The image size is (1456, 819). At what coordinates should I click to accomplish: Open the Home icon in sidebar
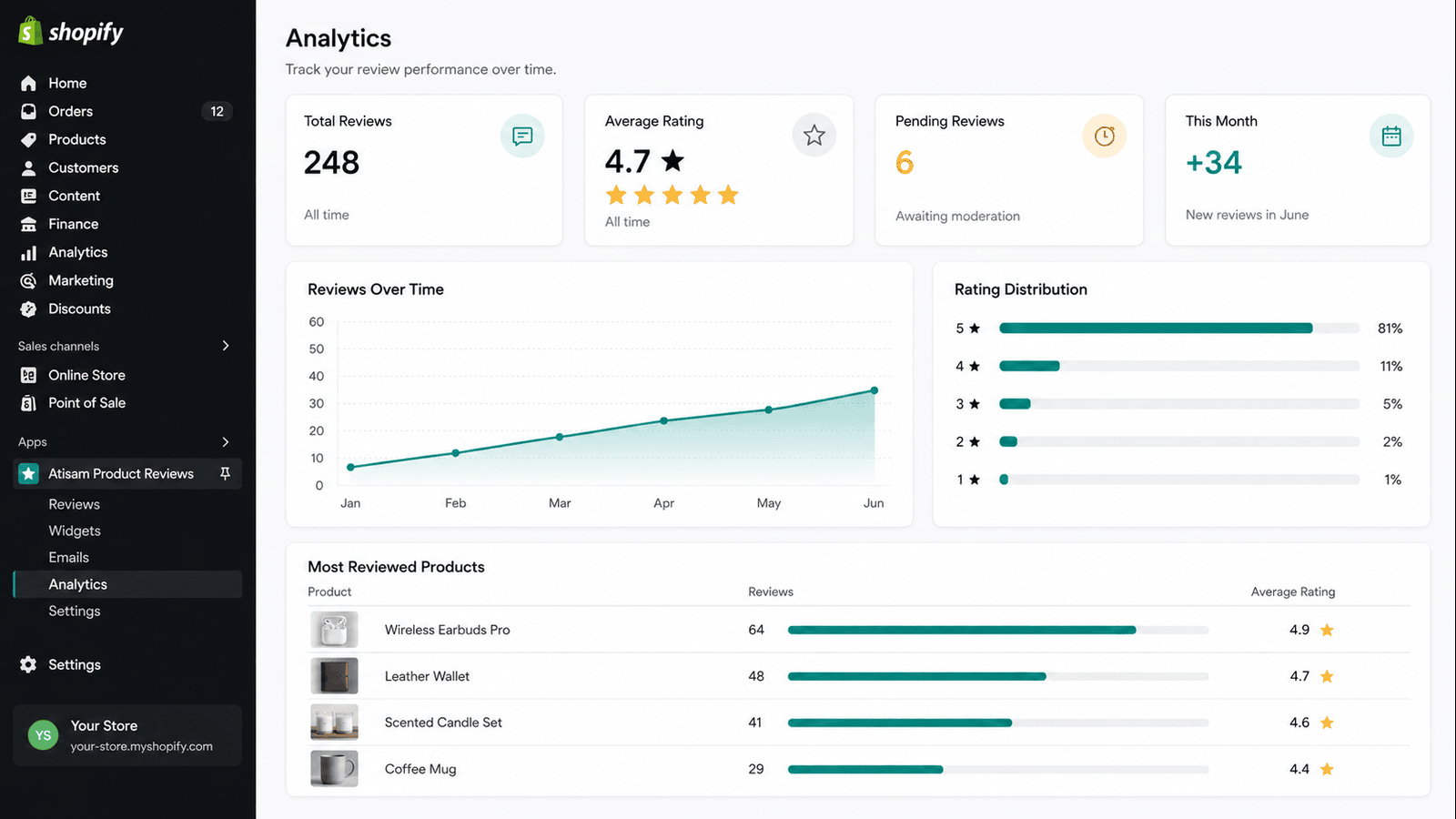(x=29, y=83)
